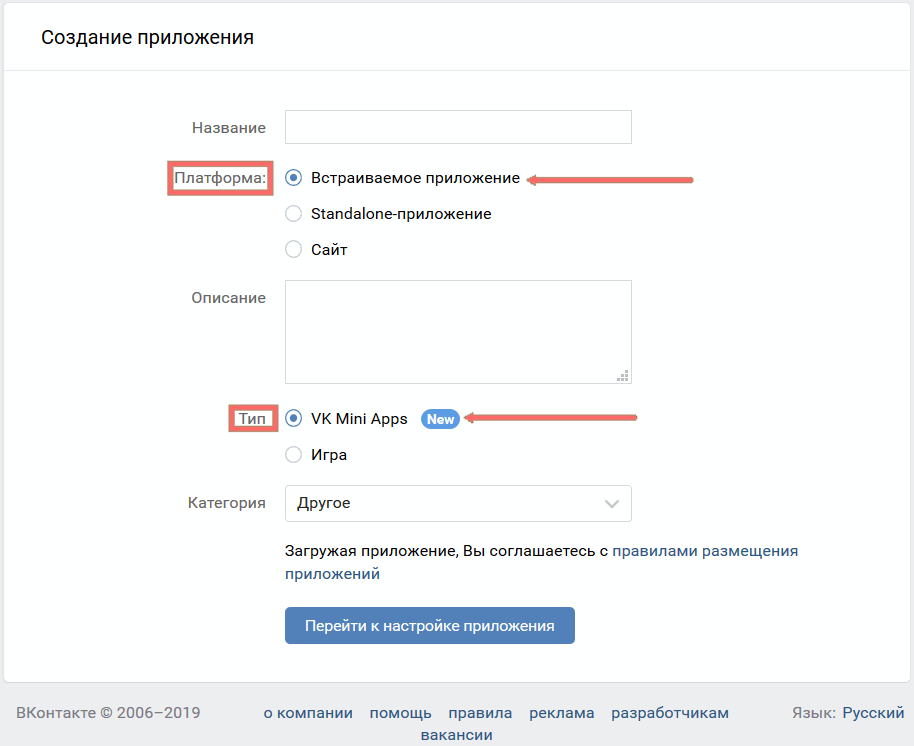Click the dropdown chevron next to Другое
914x746 pixels.
612,503
